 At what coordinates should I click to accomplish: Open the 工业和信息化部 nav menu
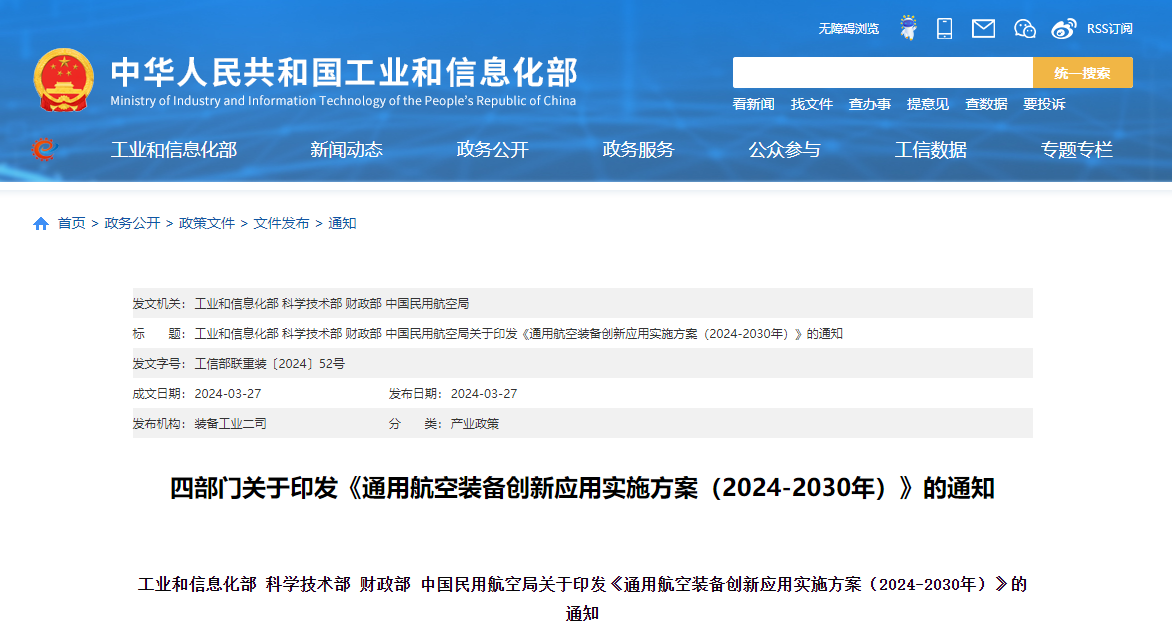[174, 150]
